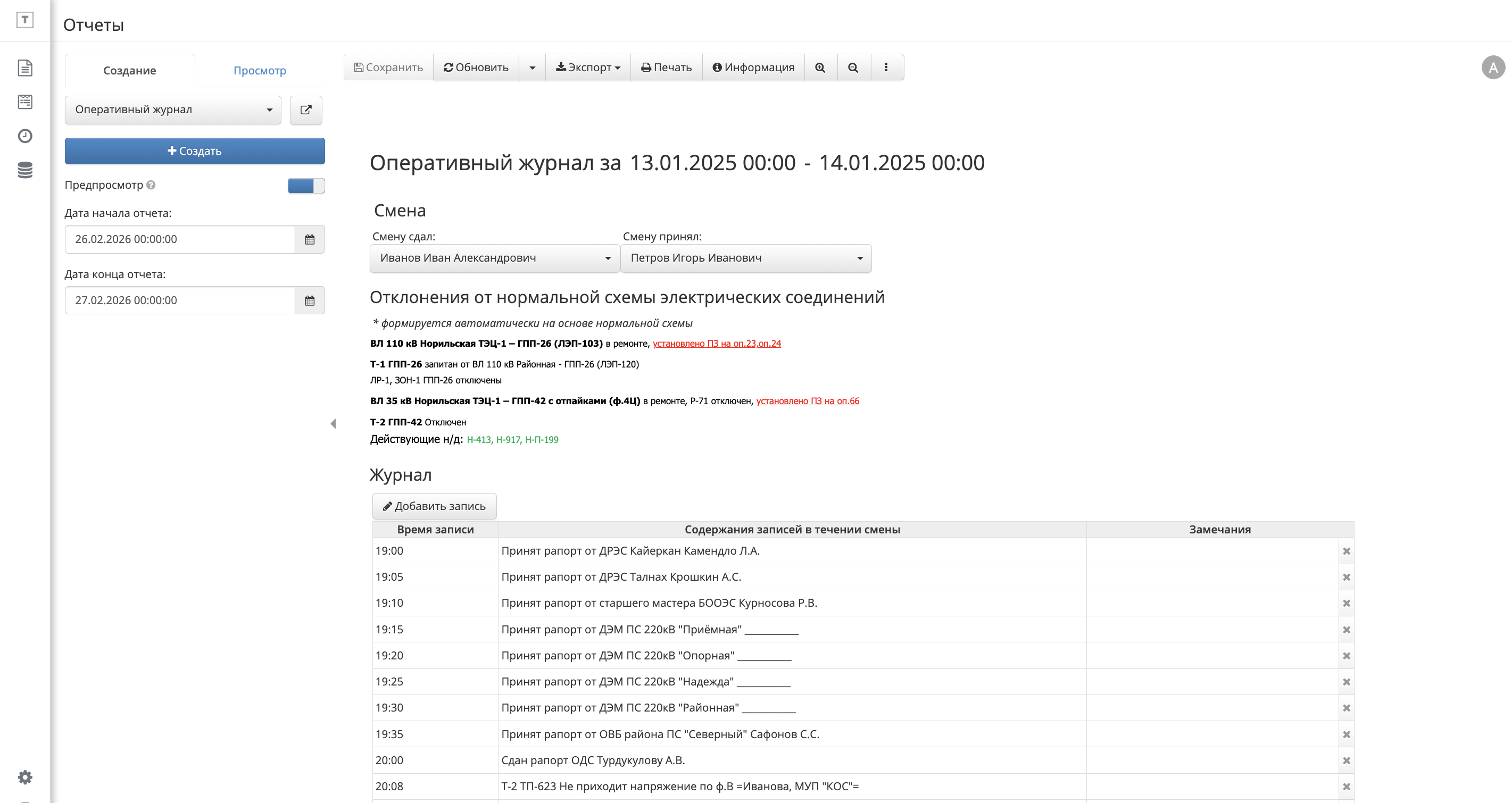Click the zoom-out magnifier toolbar icon
This screenshot has height=803, width=1512.
(x=853, y=68)
